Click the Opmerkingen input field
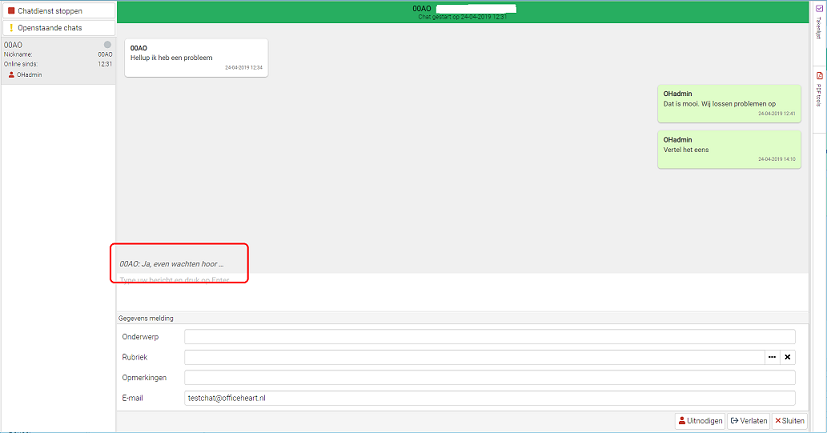The width and height of the screenshot is (827, 433). coord(489,378)
